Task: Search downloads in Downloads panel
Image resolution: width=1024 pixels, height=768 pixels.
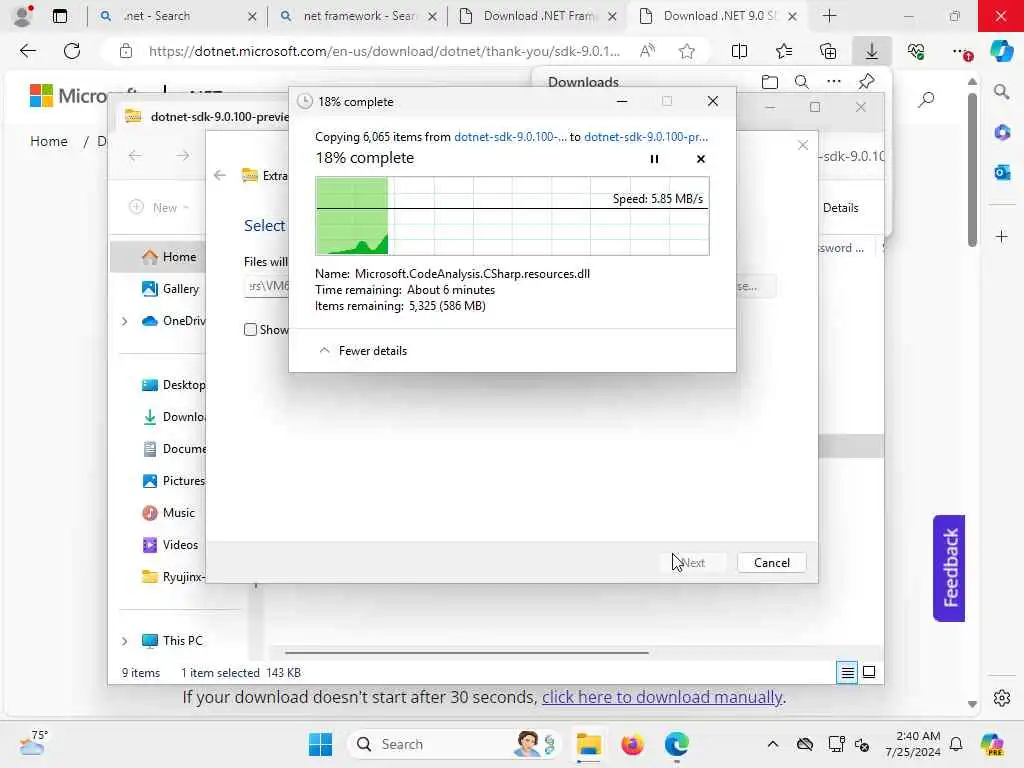Action: 801,82
